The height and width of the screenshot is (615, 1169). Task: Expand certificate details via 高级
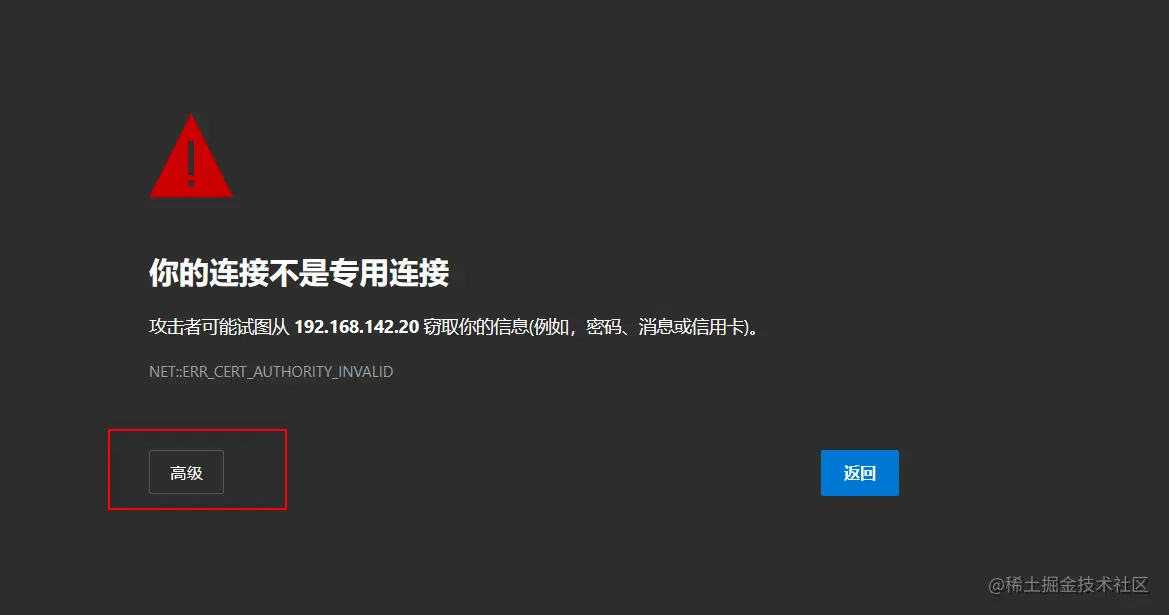pyautogui.click(x=186, y=472)
